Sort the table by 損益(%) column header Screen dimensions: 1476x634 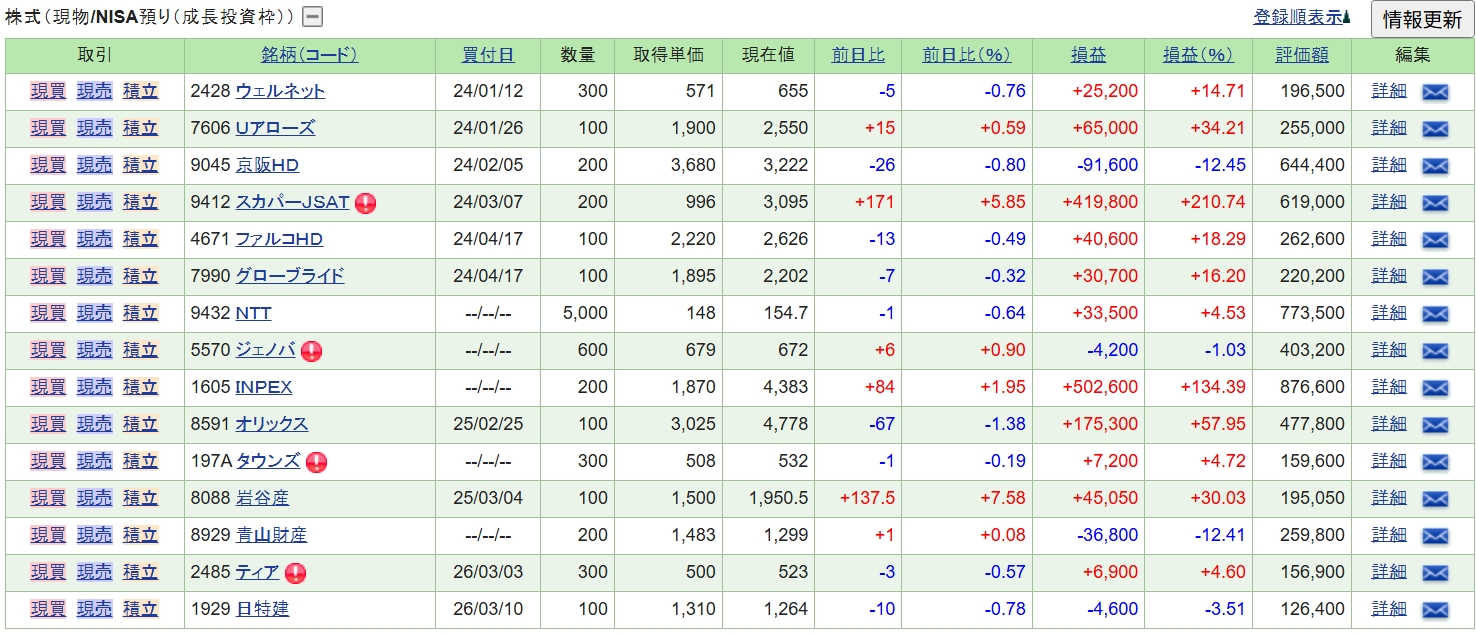1197,55
